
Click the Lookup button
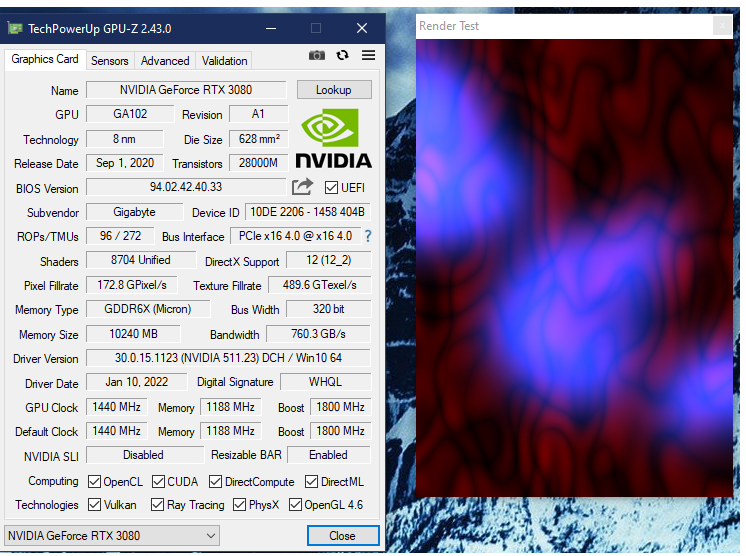point(334,90)
